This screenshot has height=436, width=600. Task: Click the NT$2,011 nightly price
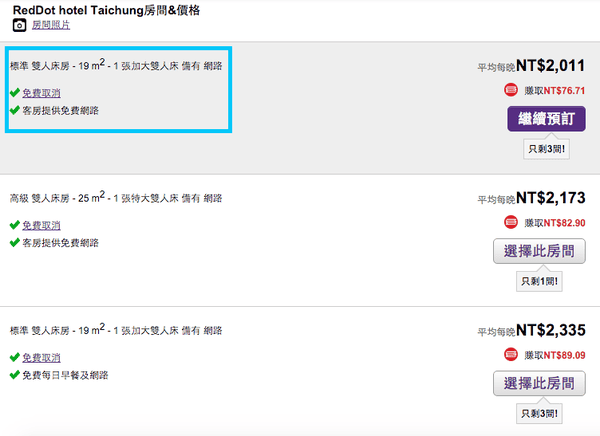coord(548,66)
